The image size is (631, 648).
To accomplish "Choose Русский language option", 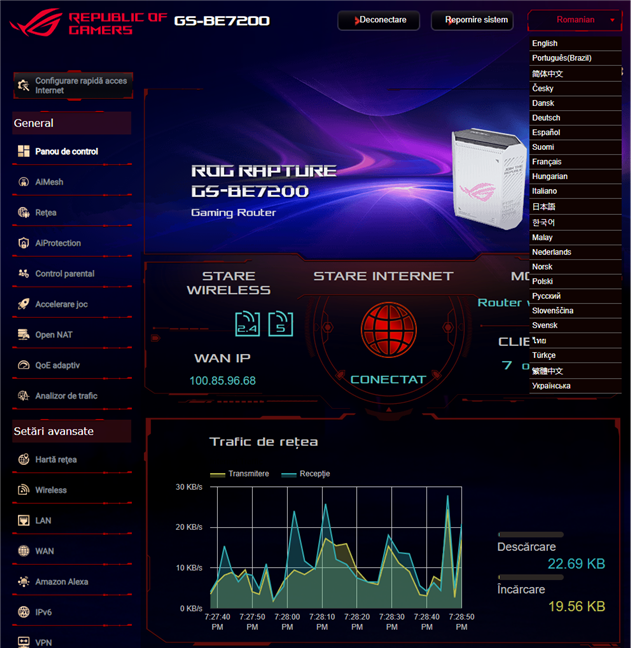I will pyautogui.click(x=575, y=296).
